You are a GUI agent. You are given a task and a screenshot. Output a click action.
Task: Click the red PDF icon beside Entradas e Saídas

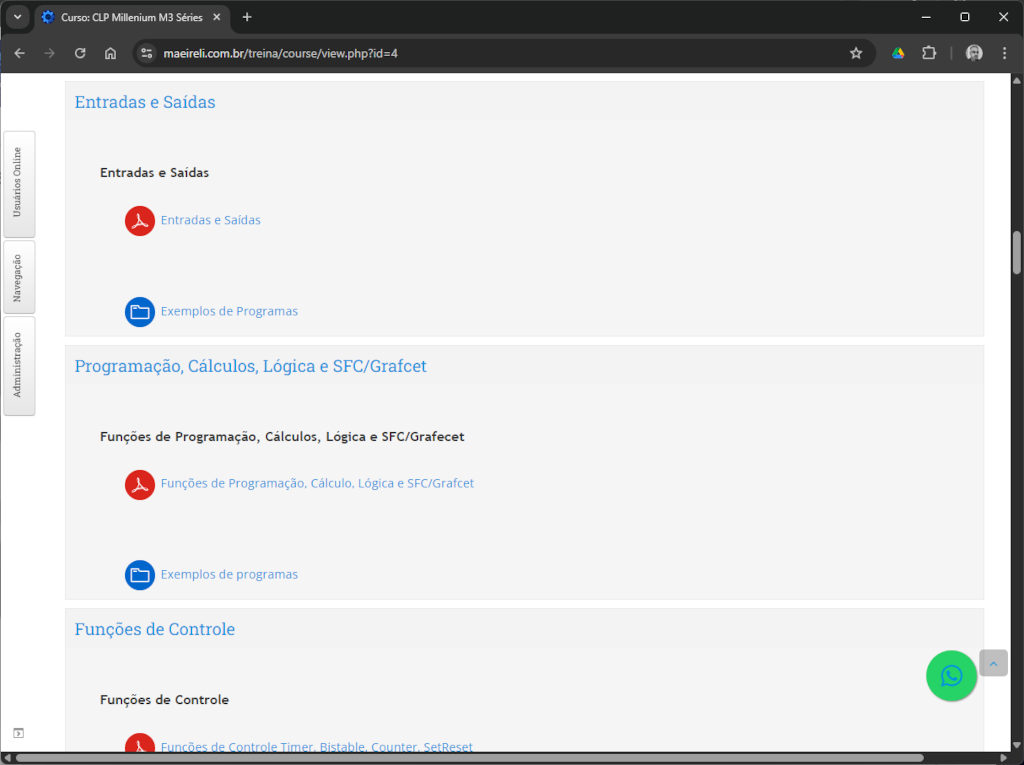tap(140, 221)
